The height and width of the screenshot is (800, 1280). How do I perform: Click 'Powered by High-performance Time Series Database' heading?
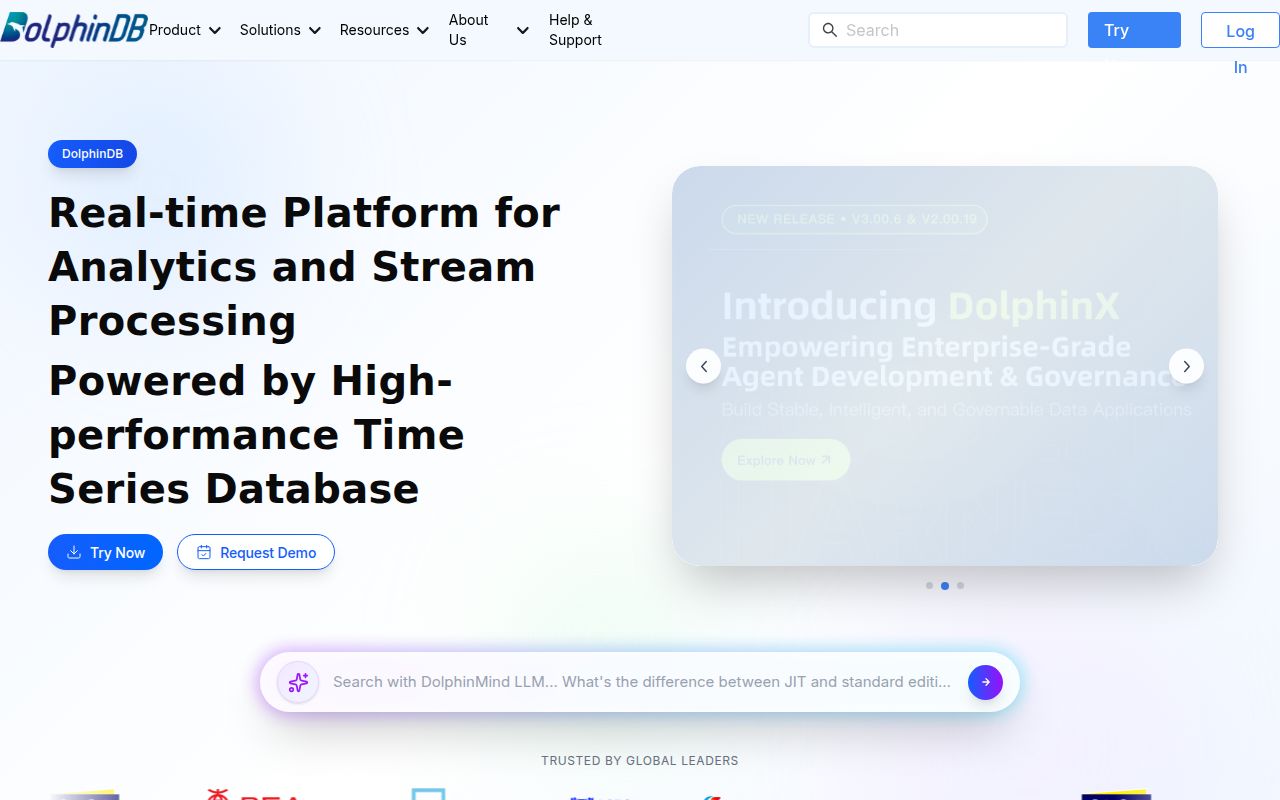[257, 435]
